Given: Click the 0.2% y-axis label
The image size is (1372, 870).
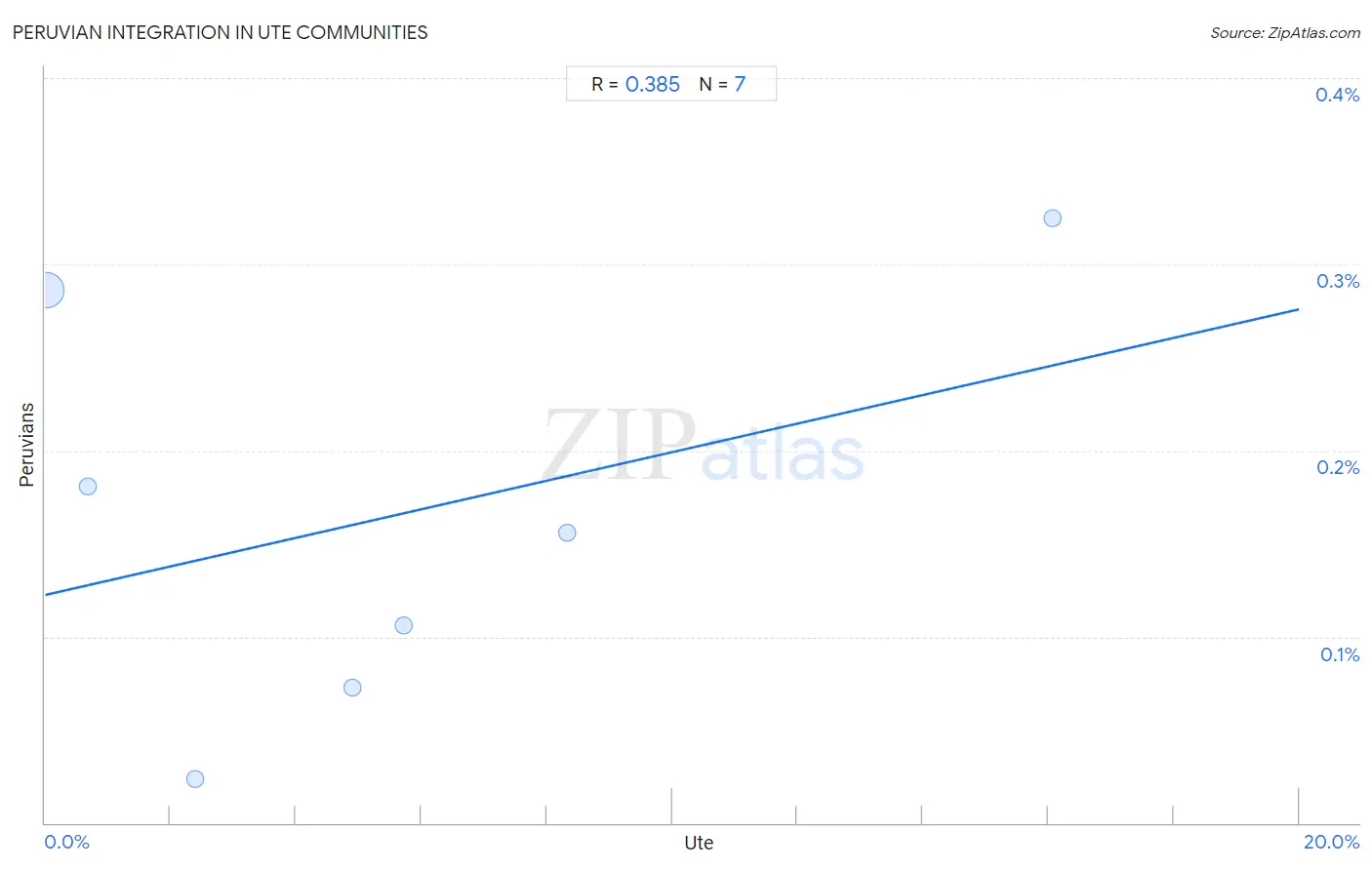Looking at the screenshot, I should pos(1337,467).
